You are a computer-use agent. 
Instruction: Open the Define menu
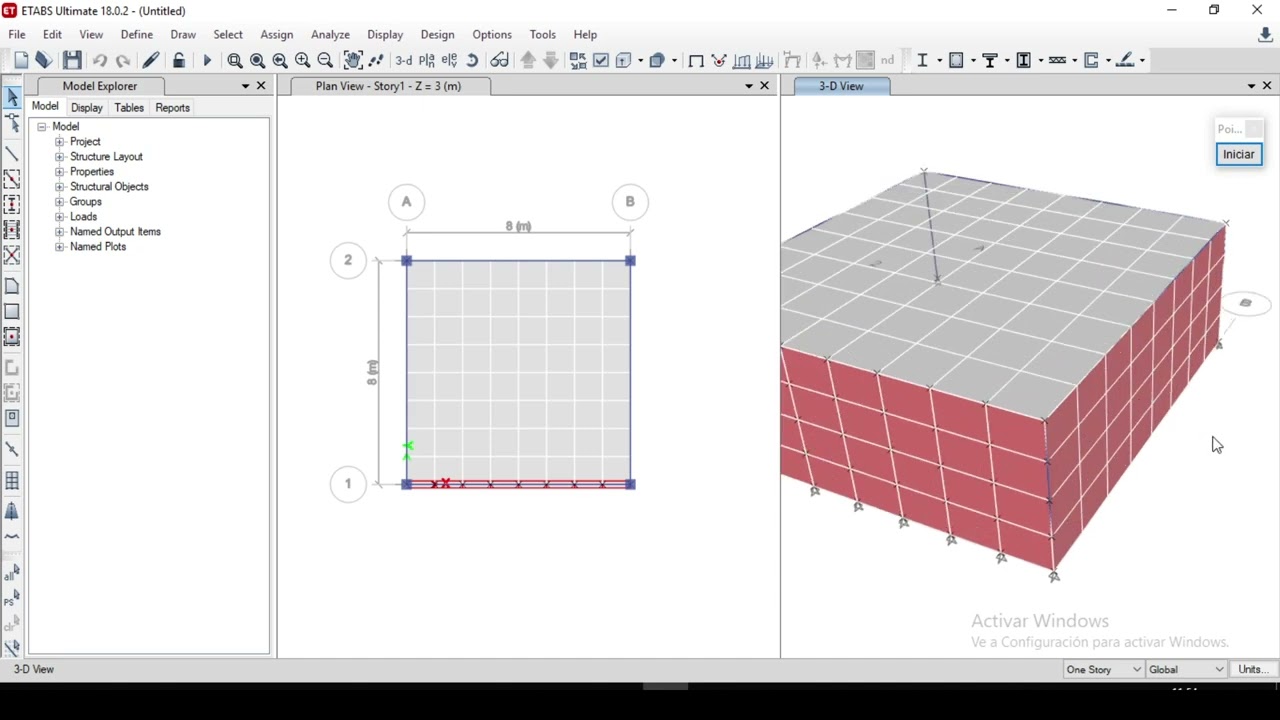click(x=137, y=34)
